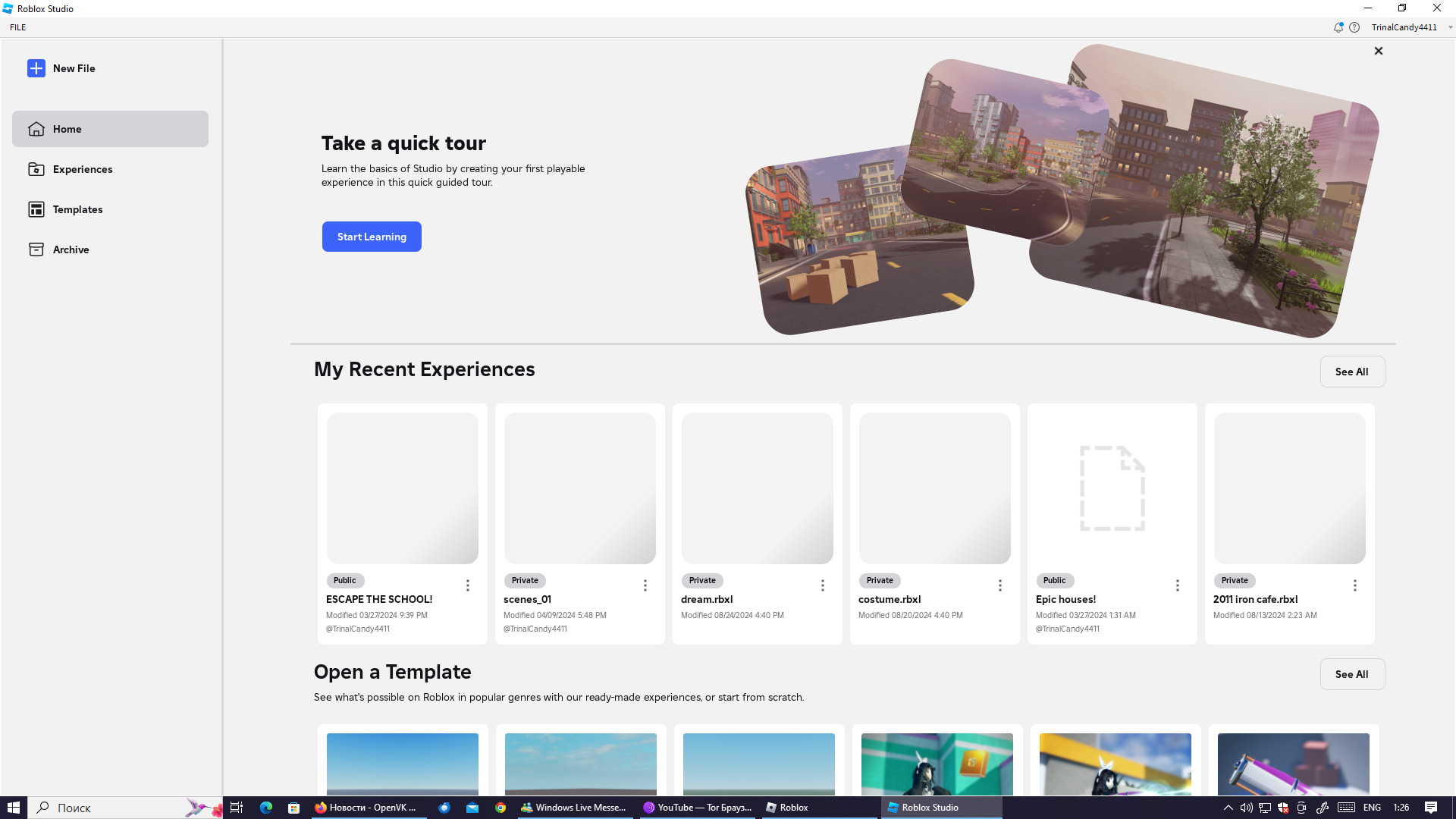The image size is (1456, 819).
Task: Open the Experiences folder in sidebar
Action: tap(82, 169)
